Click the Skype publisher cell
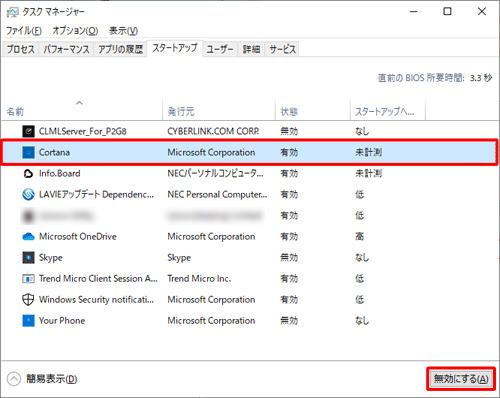 [179, 258]
